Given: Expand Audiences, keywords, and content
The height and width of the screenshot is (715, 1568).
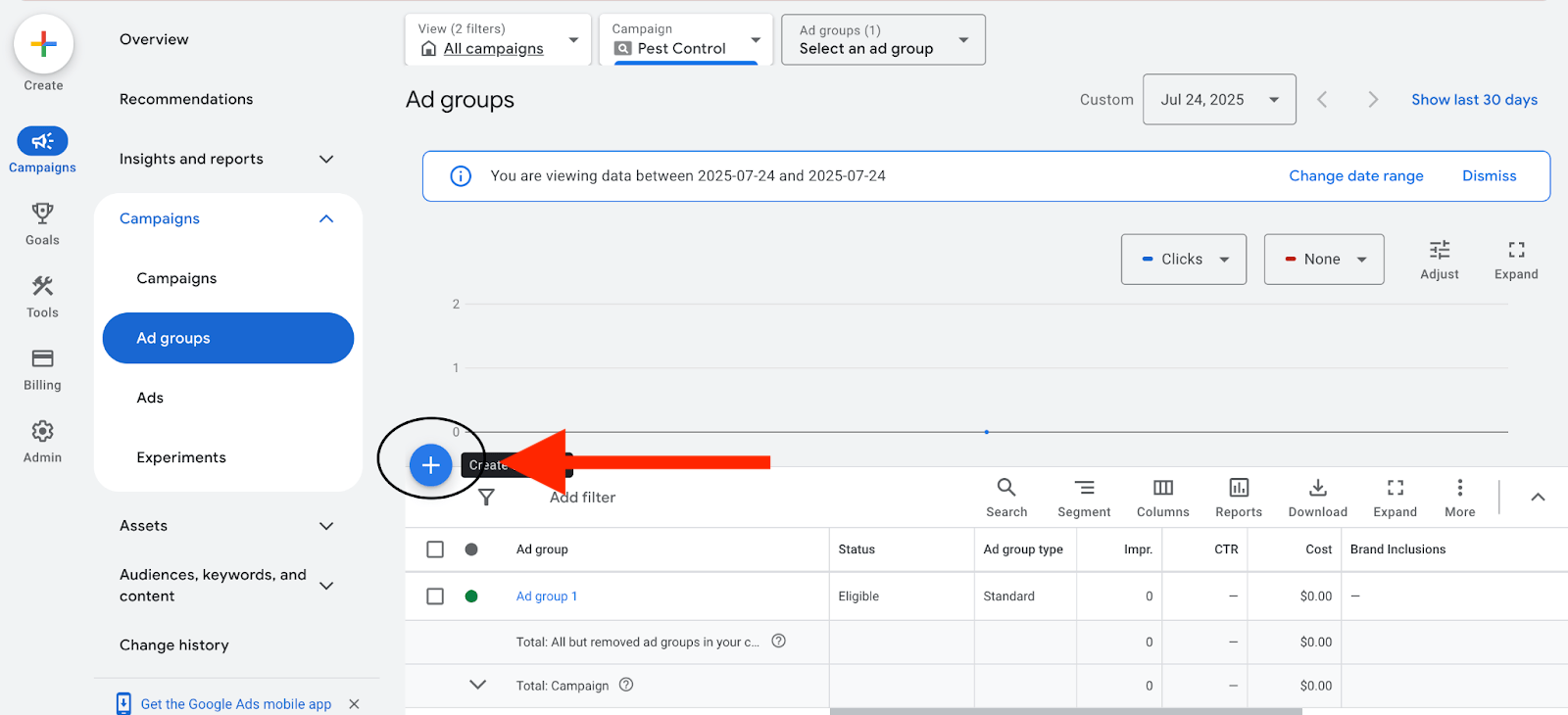Looking at the screenshot, I should click(x=326, y=586).
